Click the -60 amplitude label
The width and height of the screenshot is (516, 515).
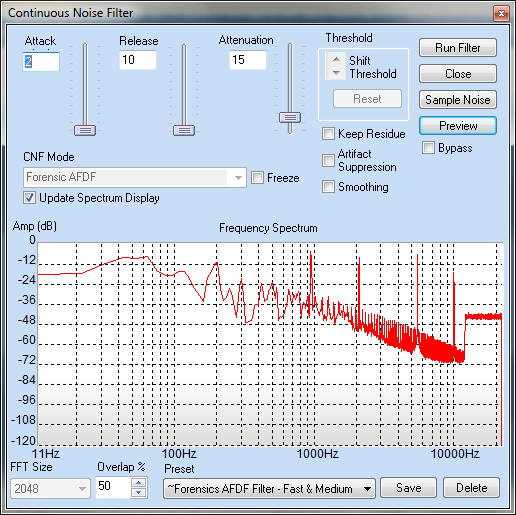coord(27,340)
